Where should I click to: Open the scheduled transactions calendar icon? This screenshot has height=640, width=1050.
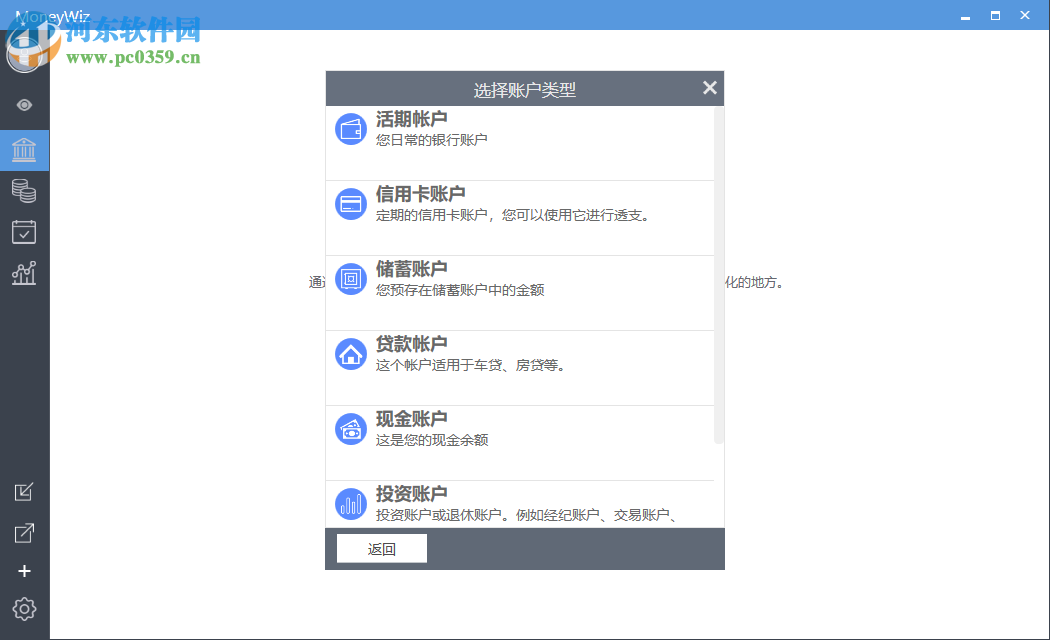(24, 231)
